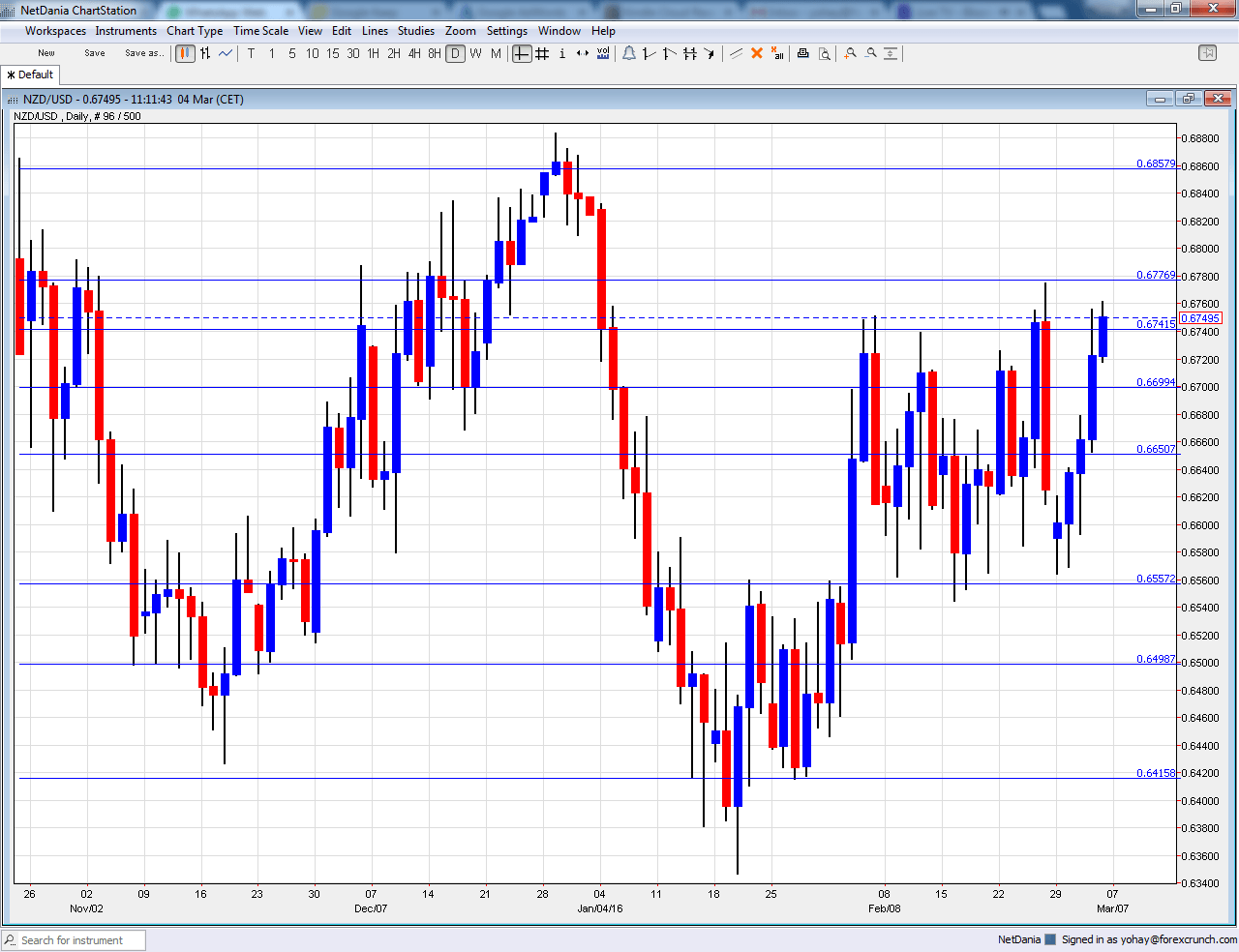
Task: Click the Save as... workspace button
Action: click(x=144, y=53)
